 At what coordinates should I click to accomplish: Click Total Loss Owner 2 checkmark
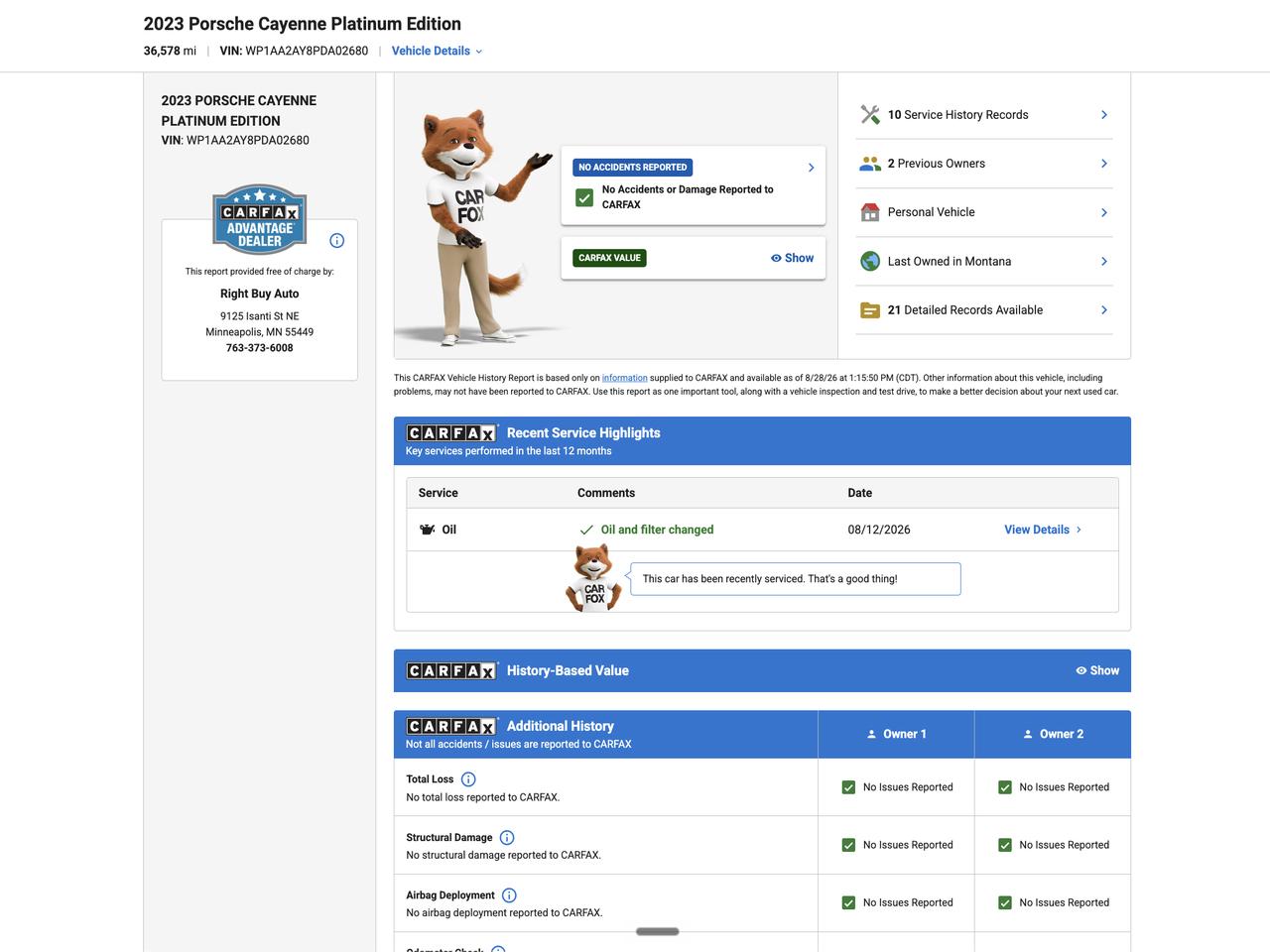point(1005,787)
